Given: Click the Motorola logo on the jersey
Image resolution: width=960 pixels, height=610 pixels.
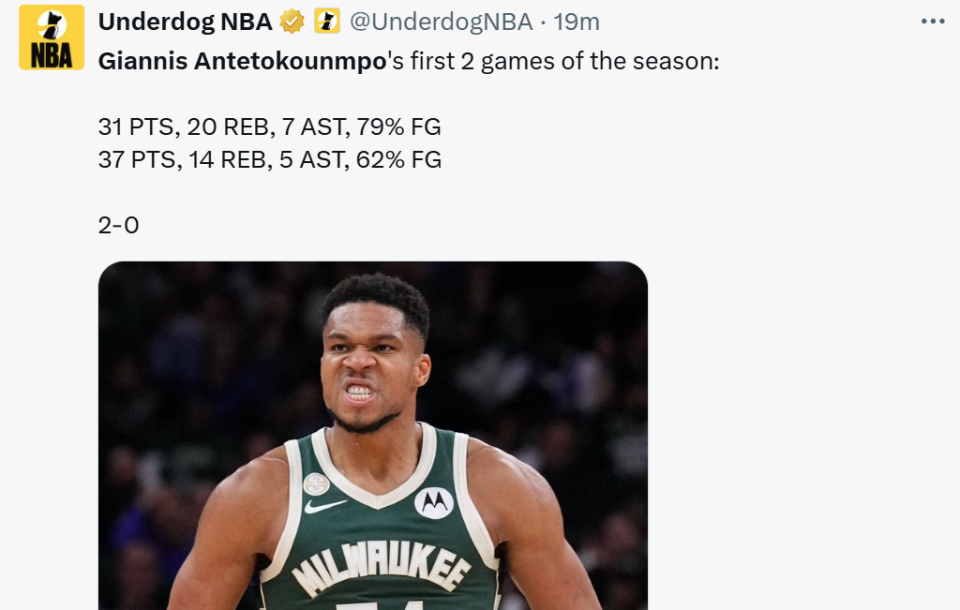Looking at the screenshot, I should coord(434,502).
